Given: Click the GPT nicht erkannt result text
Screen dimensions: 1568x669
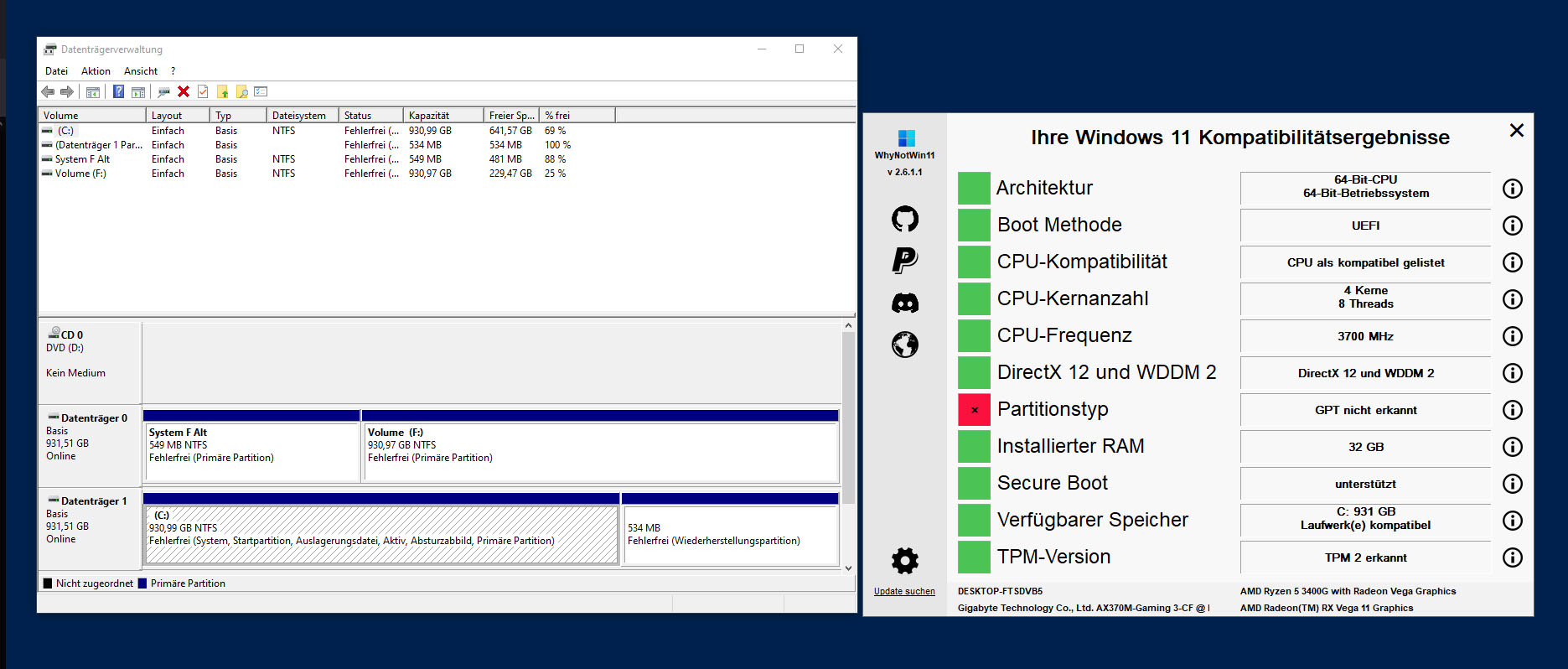Looking at the screenshot, I should (1365, 410).
